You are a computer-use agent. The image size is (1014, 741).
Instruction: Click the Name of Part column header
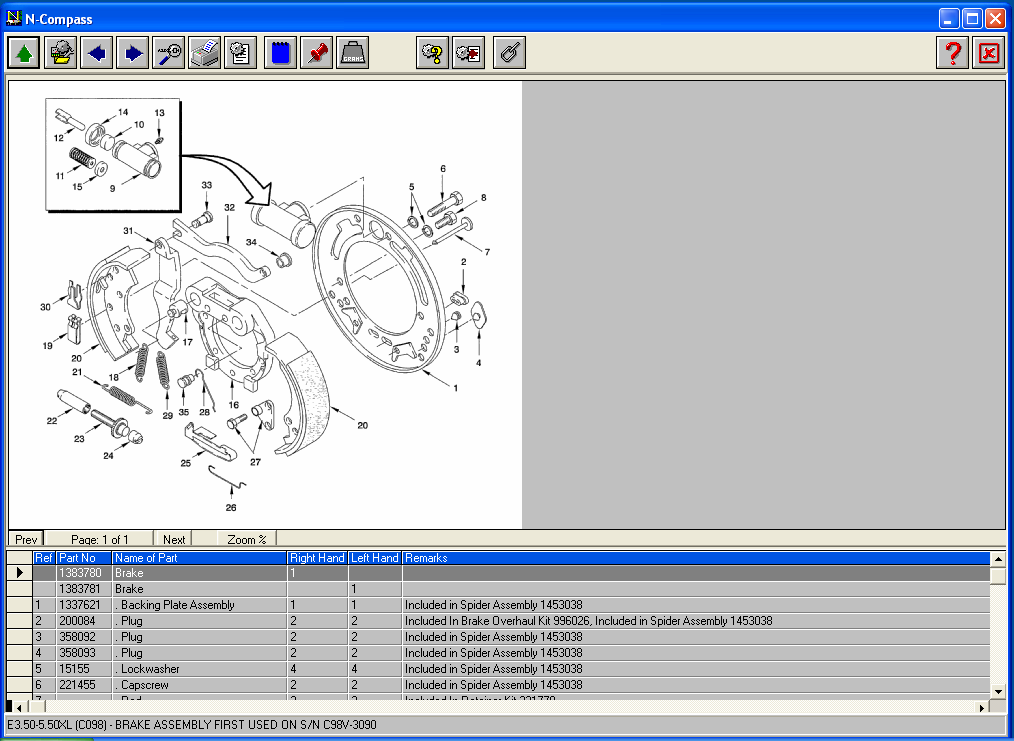coord(199,558)
